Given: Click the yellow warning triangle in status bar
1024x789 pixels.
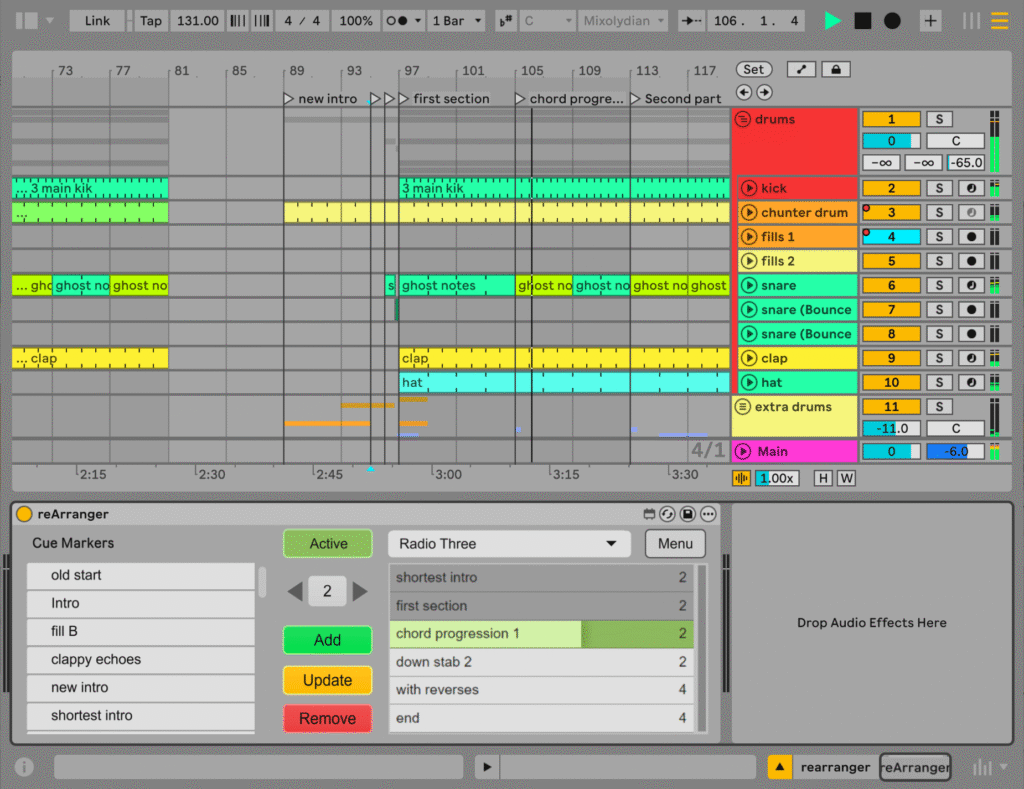Looking at the screenshot, I should pyautogui.click(x=780, y=767).
